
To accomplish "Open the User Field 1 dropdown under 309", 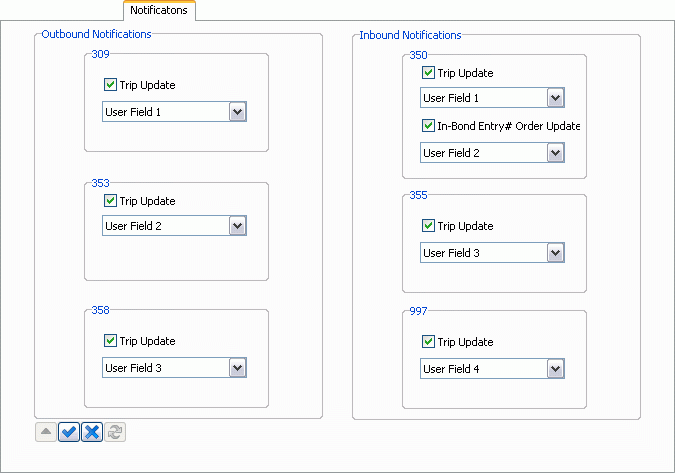I will pos(238,112).
